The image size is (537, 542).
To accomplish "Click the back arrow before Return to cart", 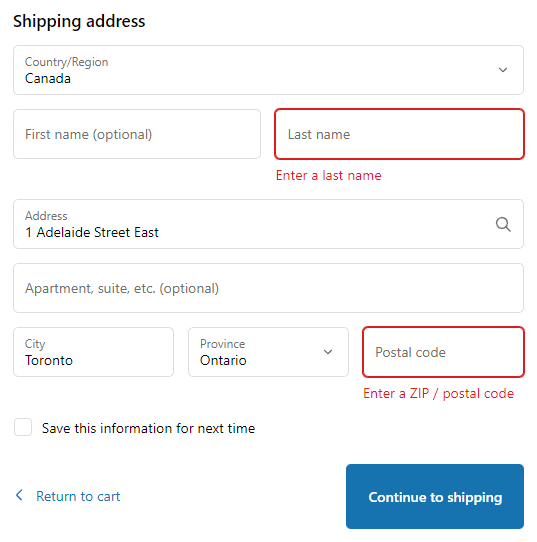I will 19,495.
